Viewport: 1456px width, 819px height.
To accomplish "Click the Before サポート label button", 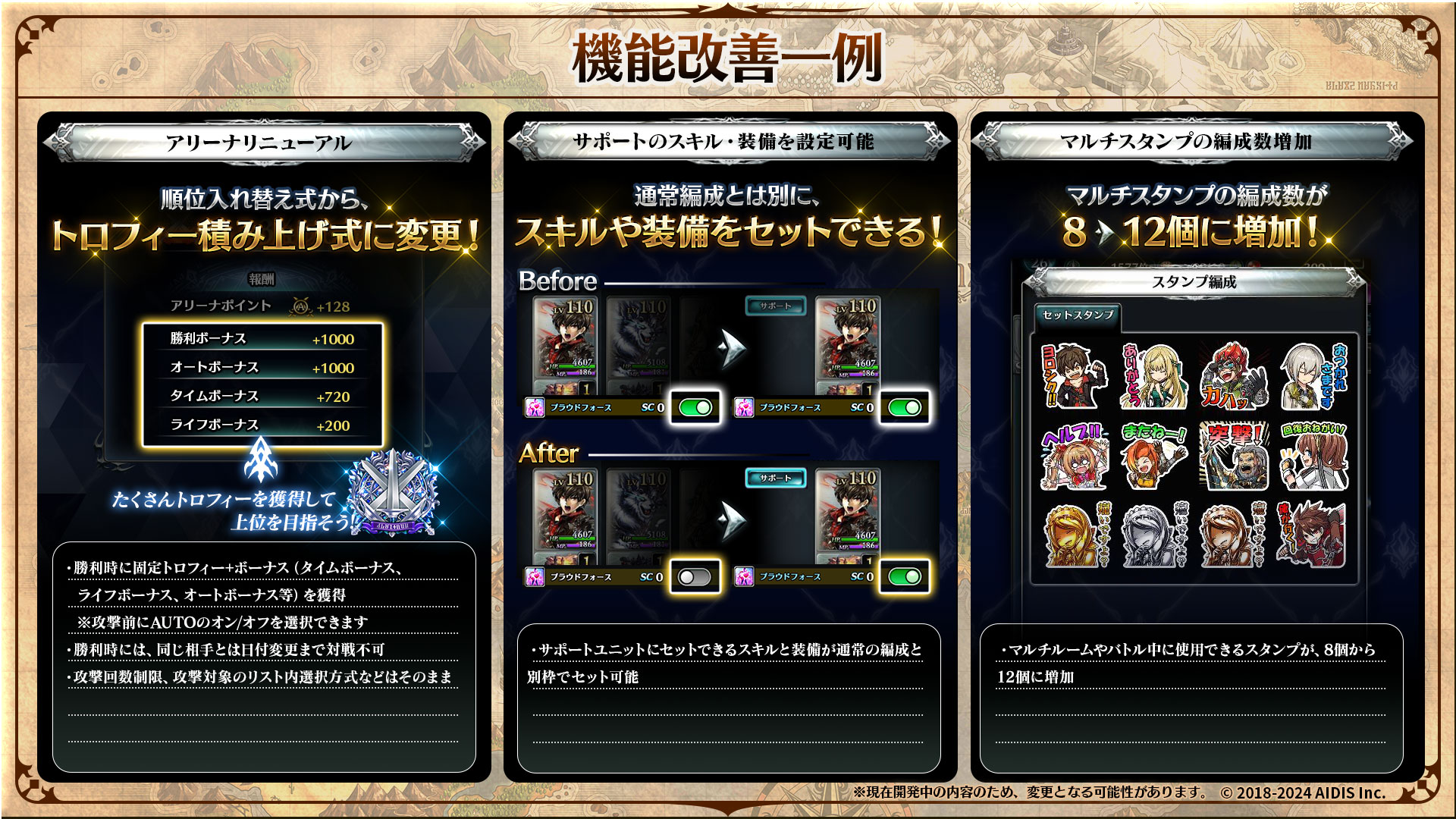I will [x=776, y=306].
